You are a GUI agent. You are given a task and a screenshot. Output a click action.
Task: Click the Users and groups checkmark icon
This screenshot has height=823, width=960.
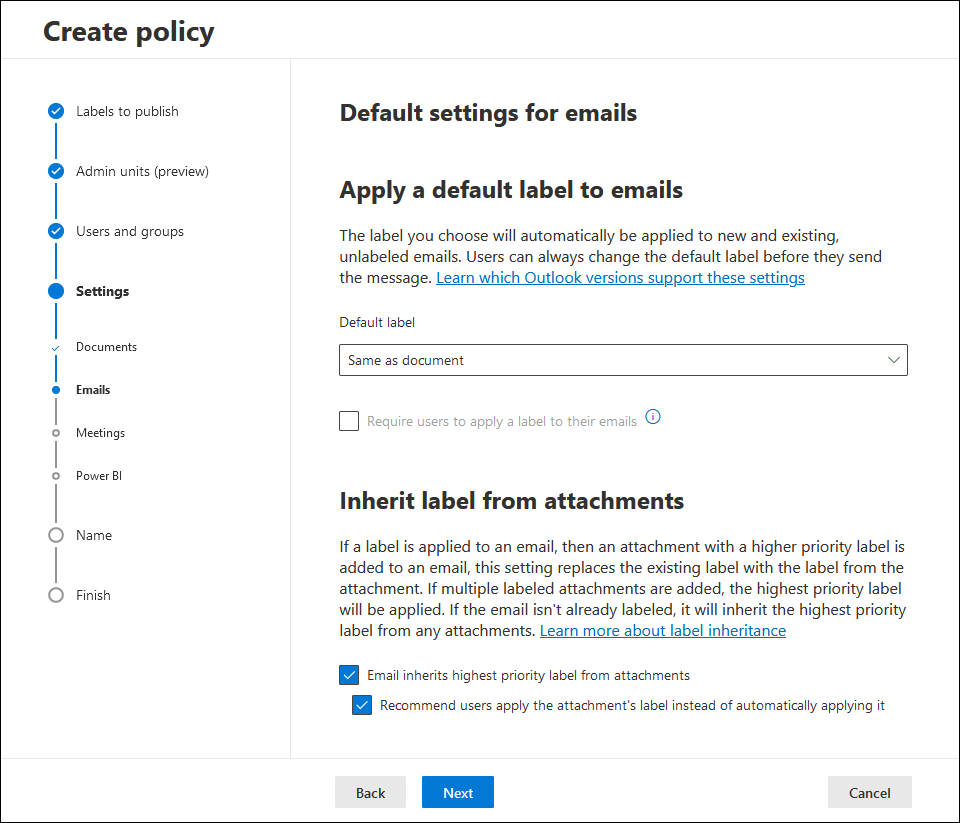56,231
